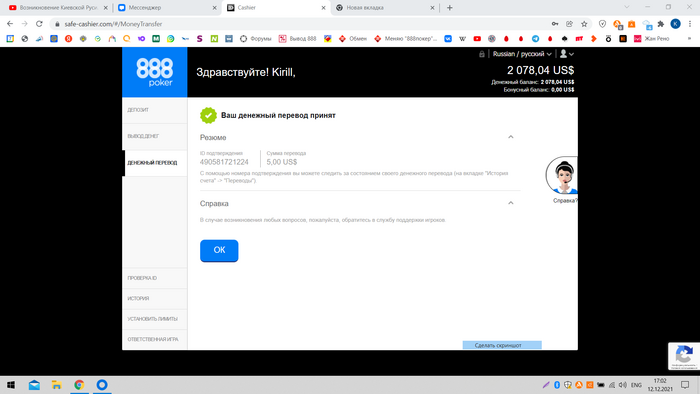This screenshot has height=394, width=700.
Task: Click the cloud extension icon in toolbar
Action: 647,24
